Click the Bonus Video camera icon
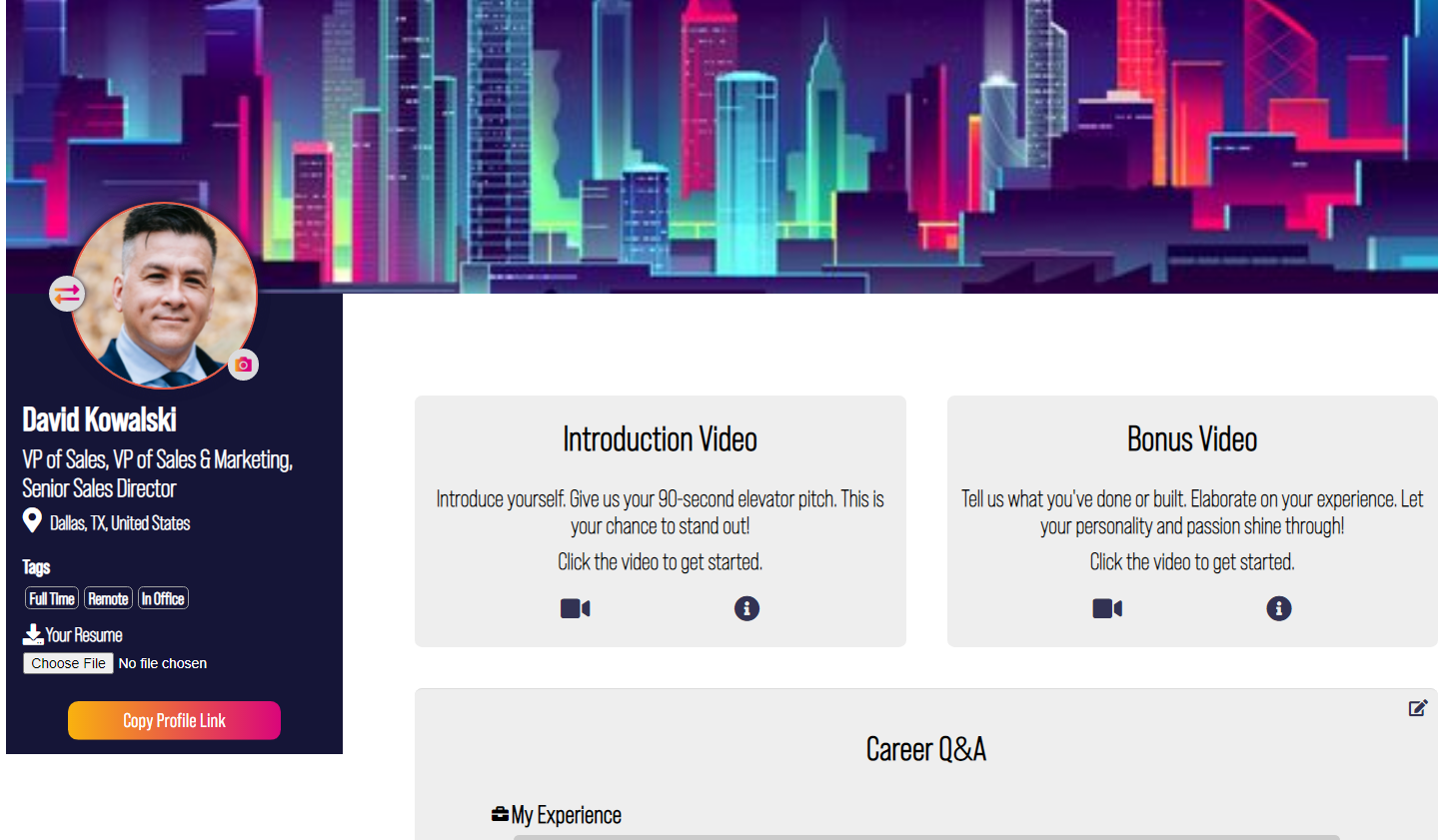Screen dimensions: 1444x840 pyautogui.click(x=1107, y=608)
